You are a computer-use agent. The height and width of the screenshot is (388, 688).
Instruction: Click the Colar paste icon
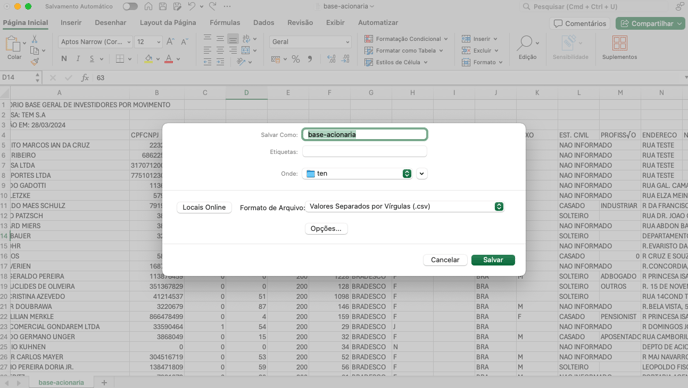pyautogui.click(x=13, y=44)
